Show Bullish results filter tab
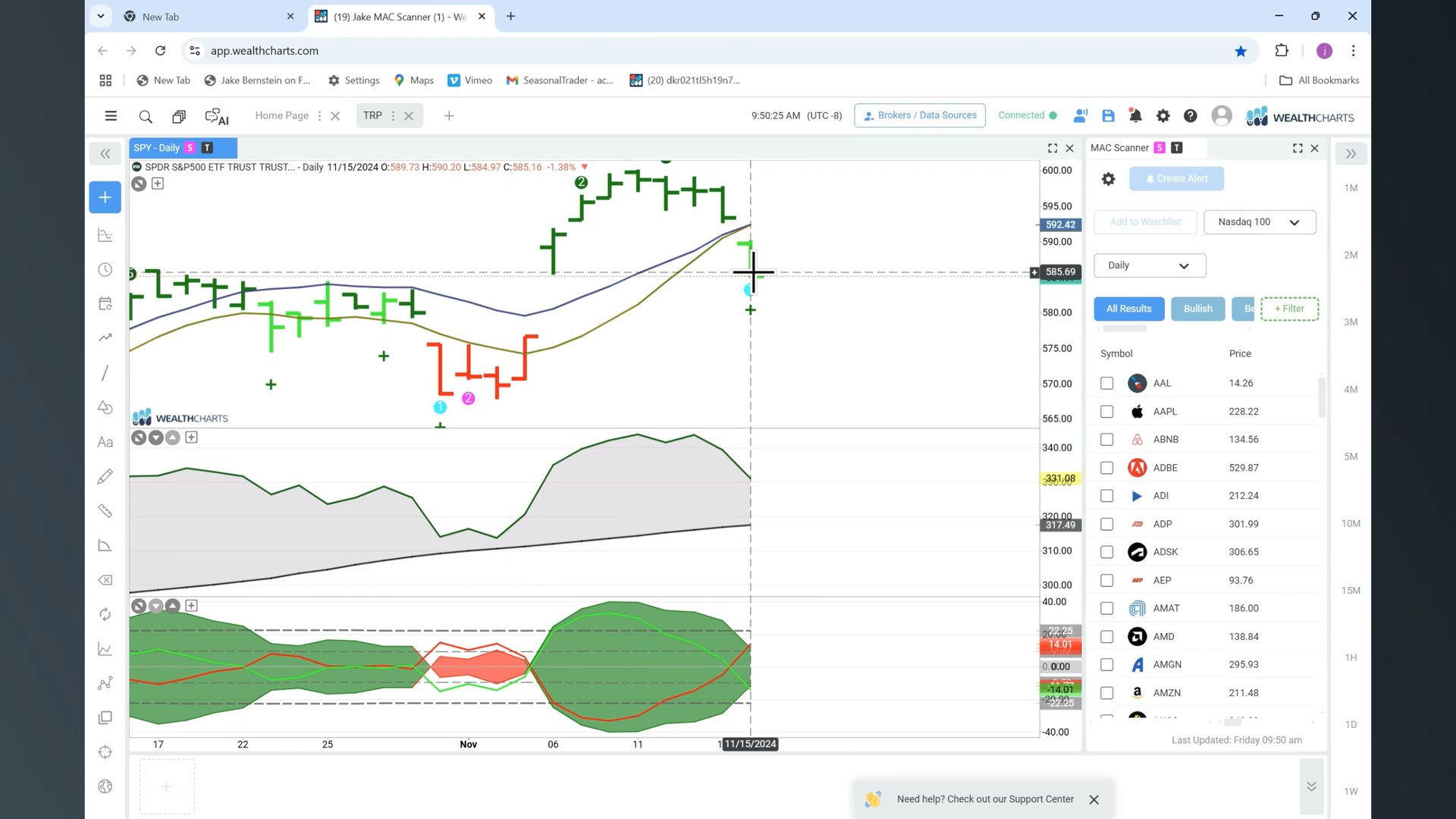The image size is (1456, 819). point(1198,309)
